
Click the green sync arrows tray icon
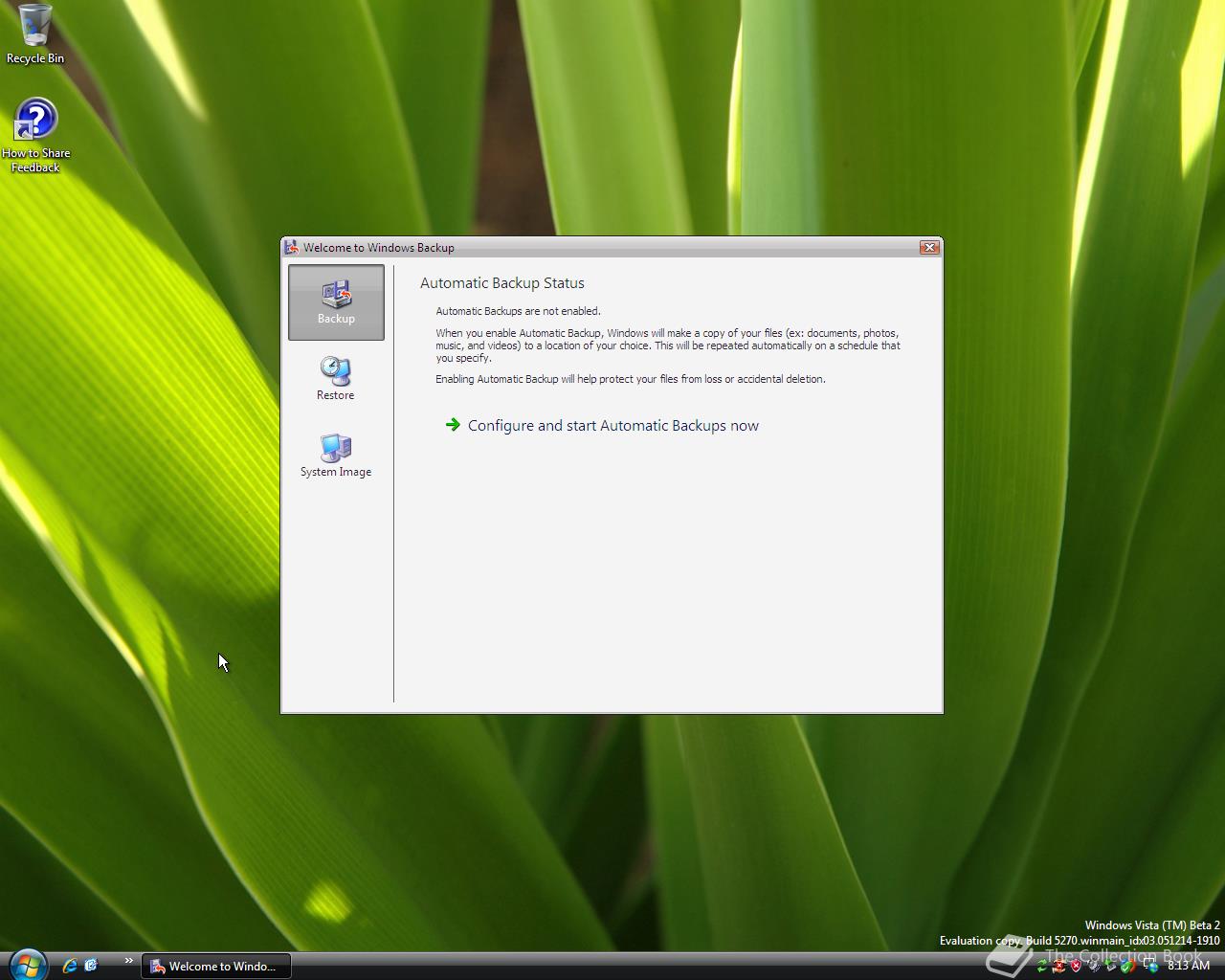[1042, 966]
